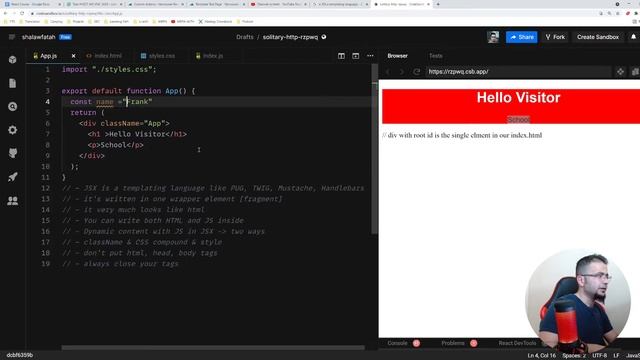Image resolution: width=640 pixels, height=360 pixels.
Task: Open the notifications bell icon
Action: click(x=633, y=37)
